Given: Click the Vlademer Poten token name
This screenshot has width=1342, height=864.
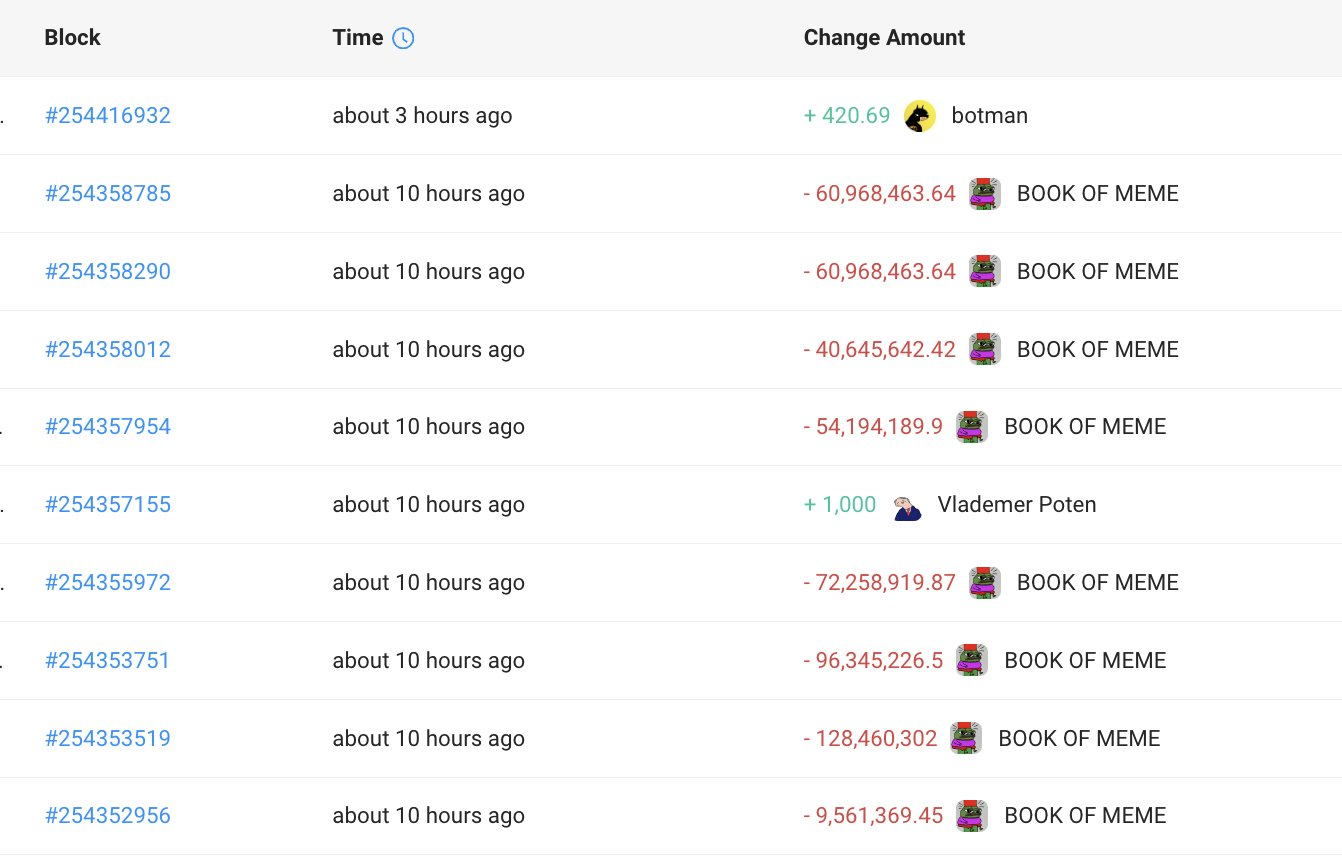Looking at the screenshot, I should pyautogui.click(x=1017, y=505).
